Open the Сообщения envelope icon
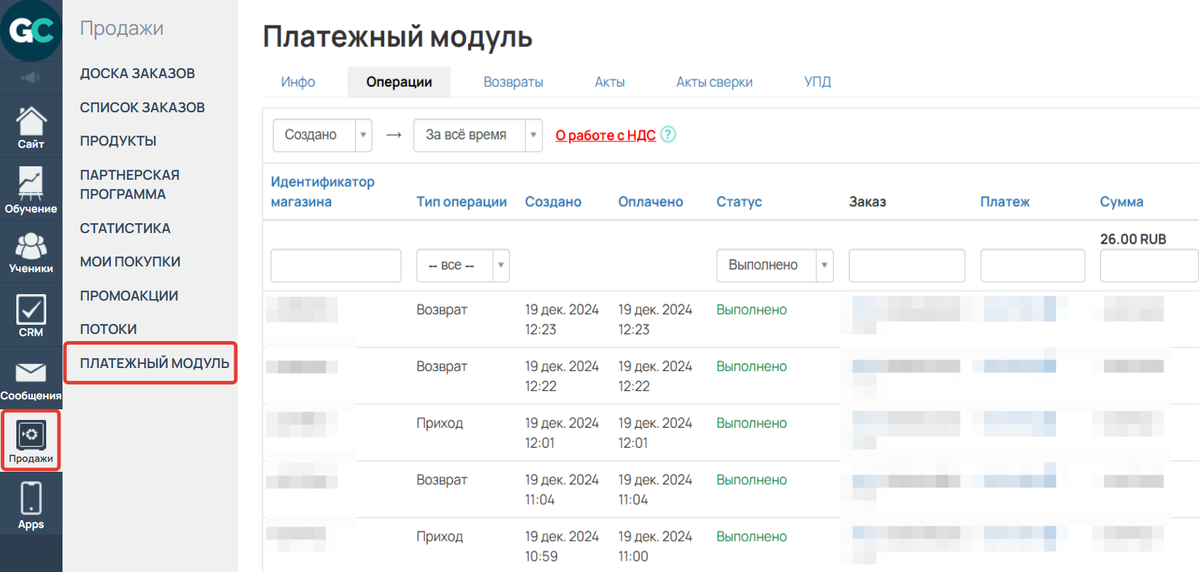This screenshot has height=572, width=1199. tap(31, 378)
